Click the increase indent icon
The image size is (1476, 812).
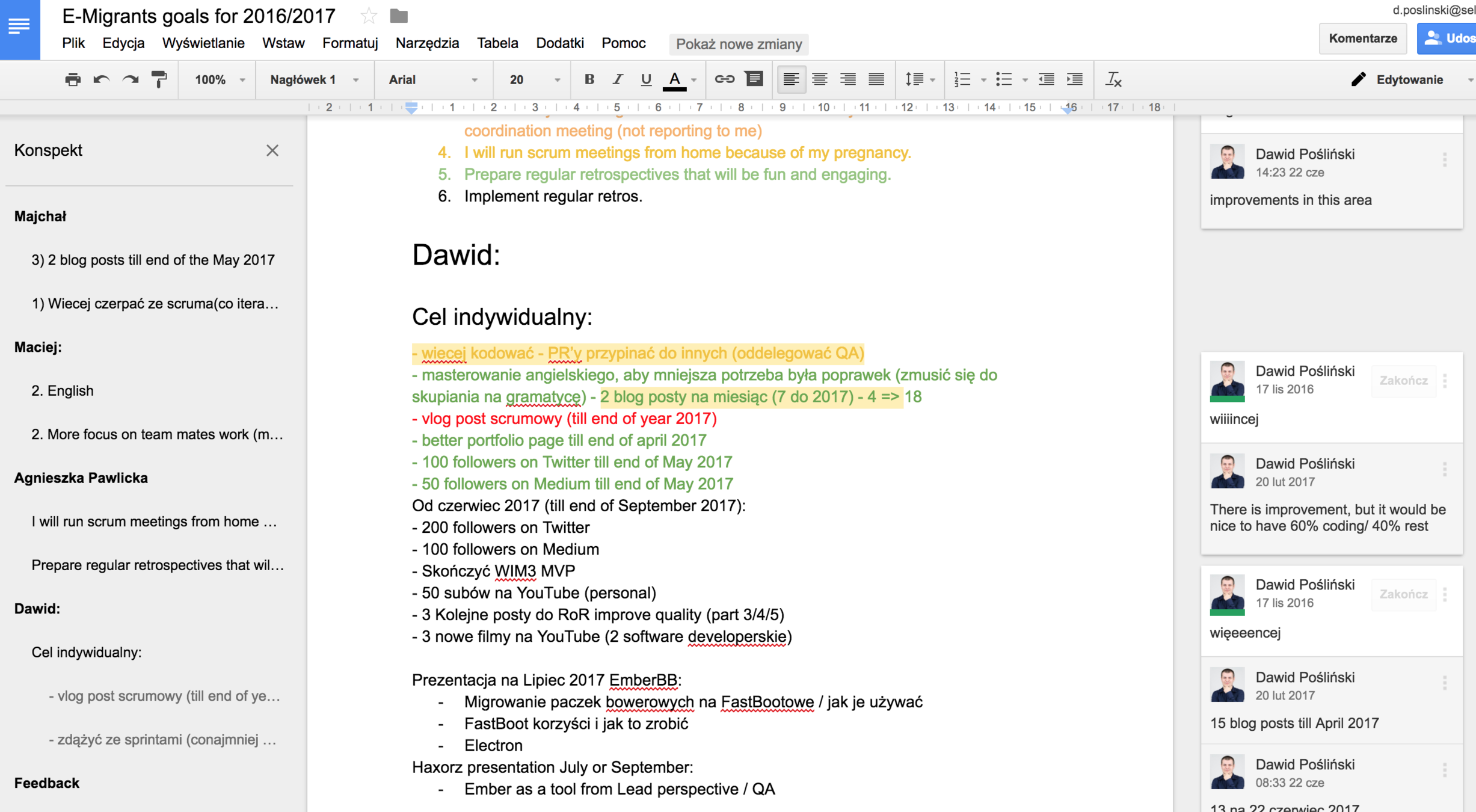[1074, 79]
